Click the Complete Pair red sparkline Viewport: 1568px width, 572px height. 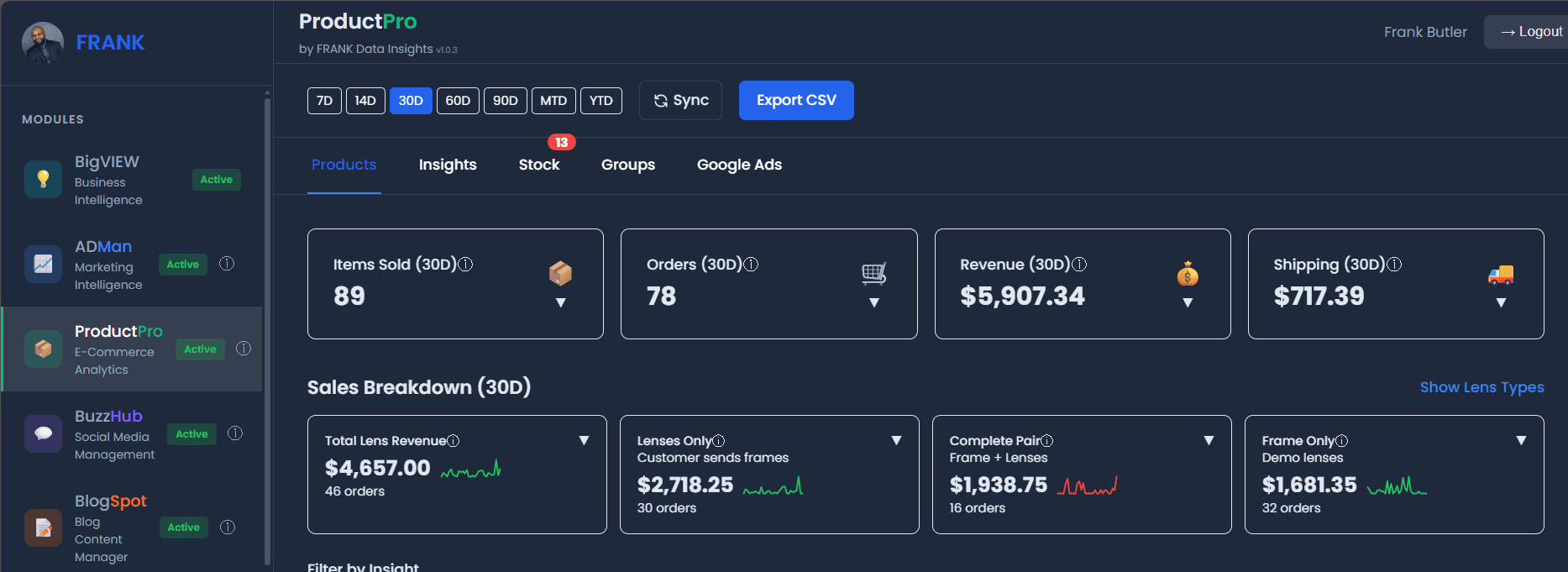coord(1088,486)
